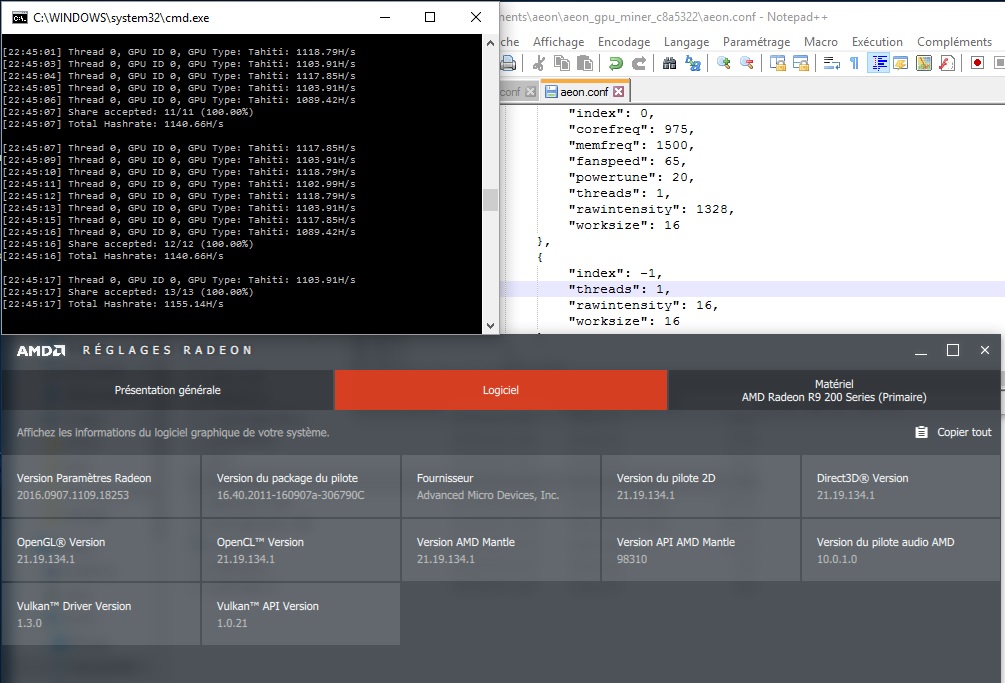Click the Print icon in Notepad++ toolbar
Image resolution: width=1005 pixels, height=683 pixels.
pos(508,63)
